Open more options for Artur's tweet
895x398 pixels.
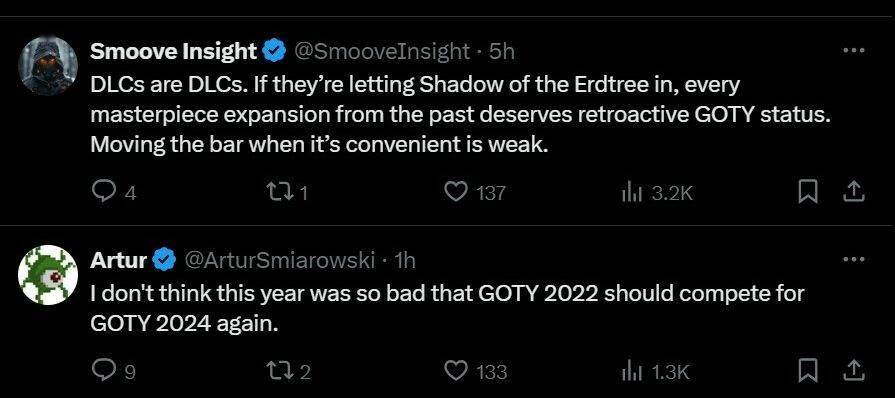pyautogui.click(x=854, y=260)
